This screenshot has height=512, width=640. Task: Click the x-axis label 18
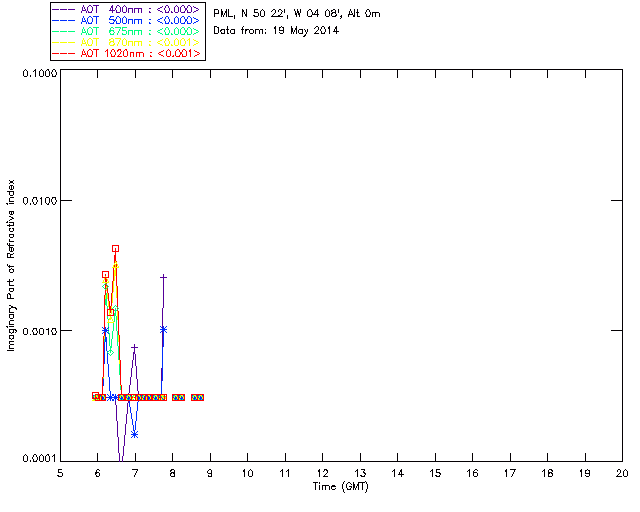coord(547,473)
